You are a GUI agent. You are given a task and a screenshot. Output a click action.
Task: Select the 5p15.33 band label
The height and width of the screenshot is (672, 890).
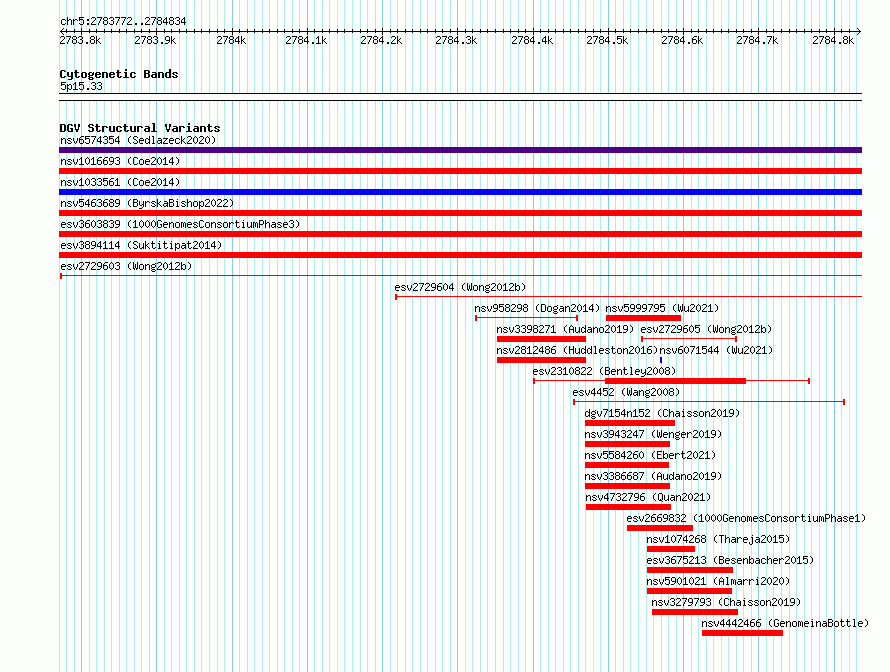click(81, 86)
